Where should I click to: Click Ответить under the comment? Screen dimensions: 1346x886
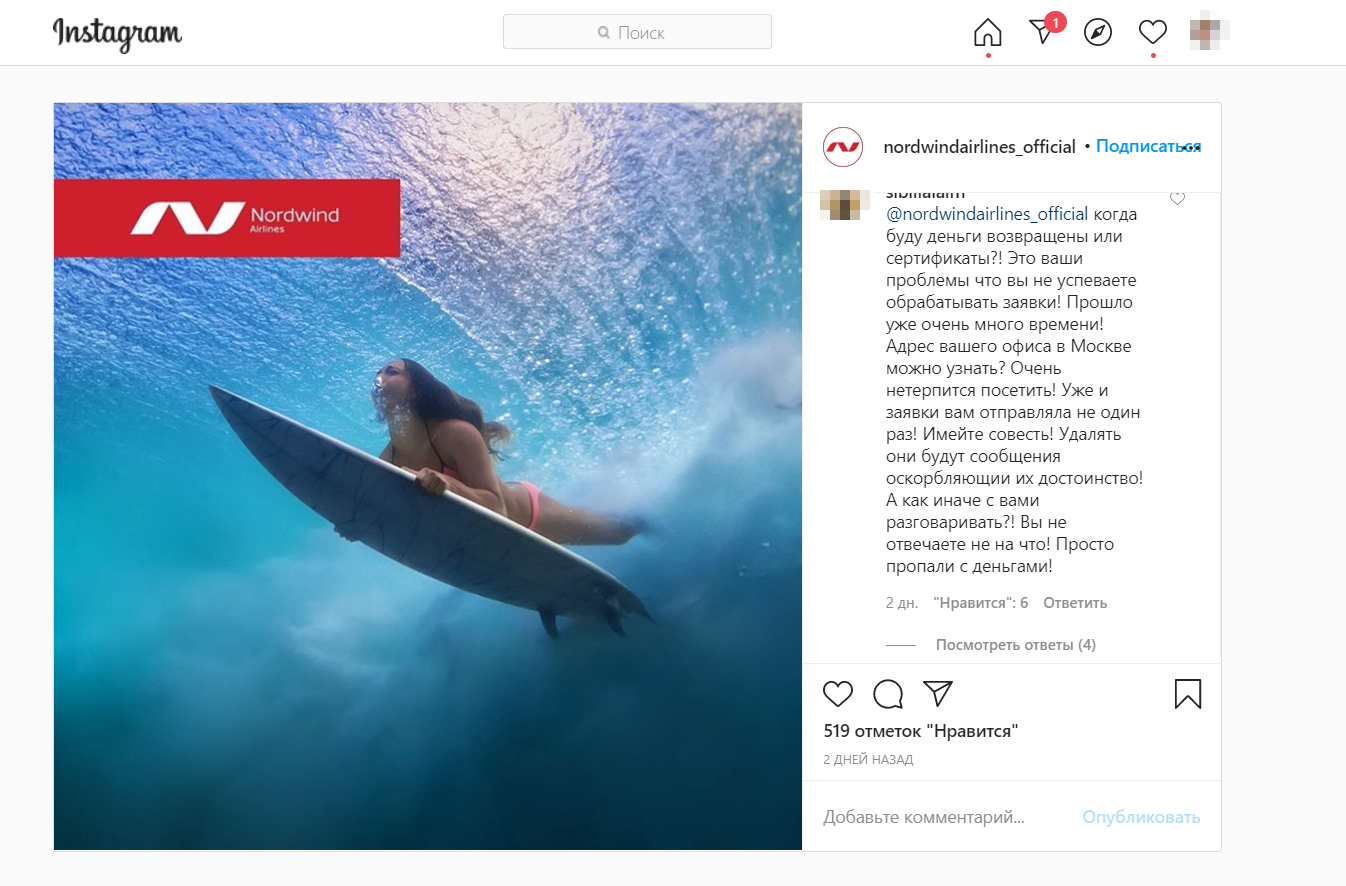tap(1075, 603)
